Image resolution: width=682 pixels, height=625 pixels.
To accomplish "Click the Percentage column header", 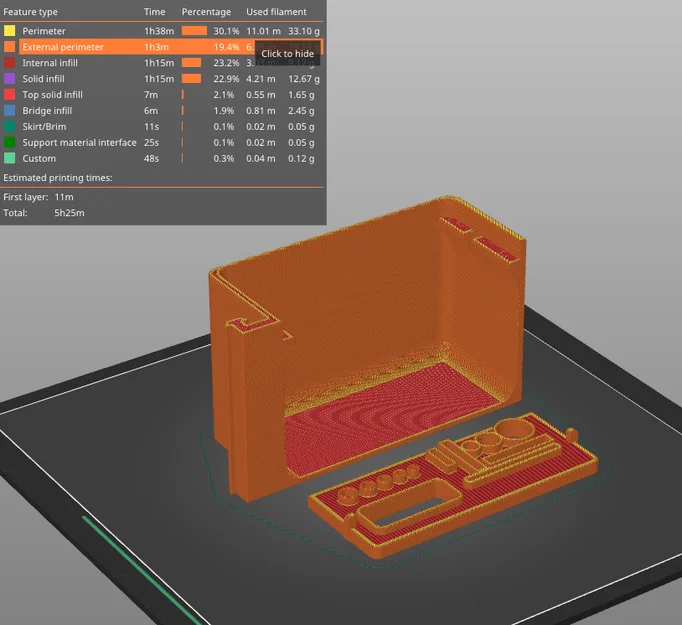I will 206,12.
